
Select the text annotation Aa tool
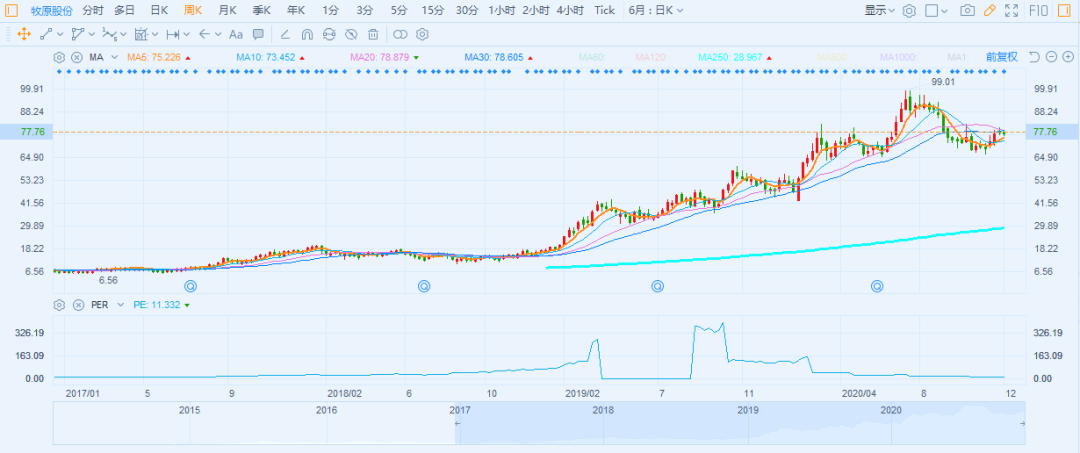tap(236, 34)
